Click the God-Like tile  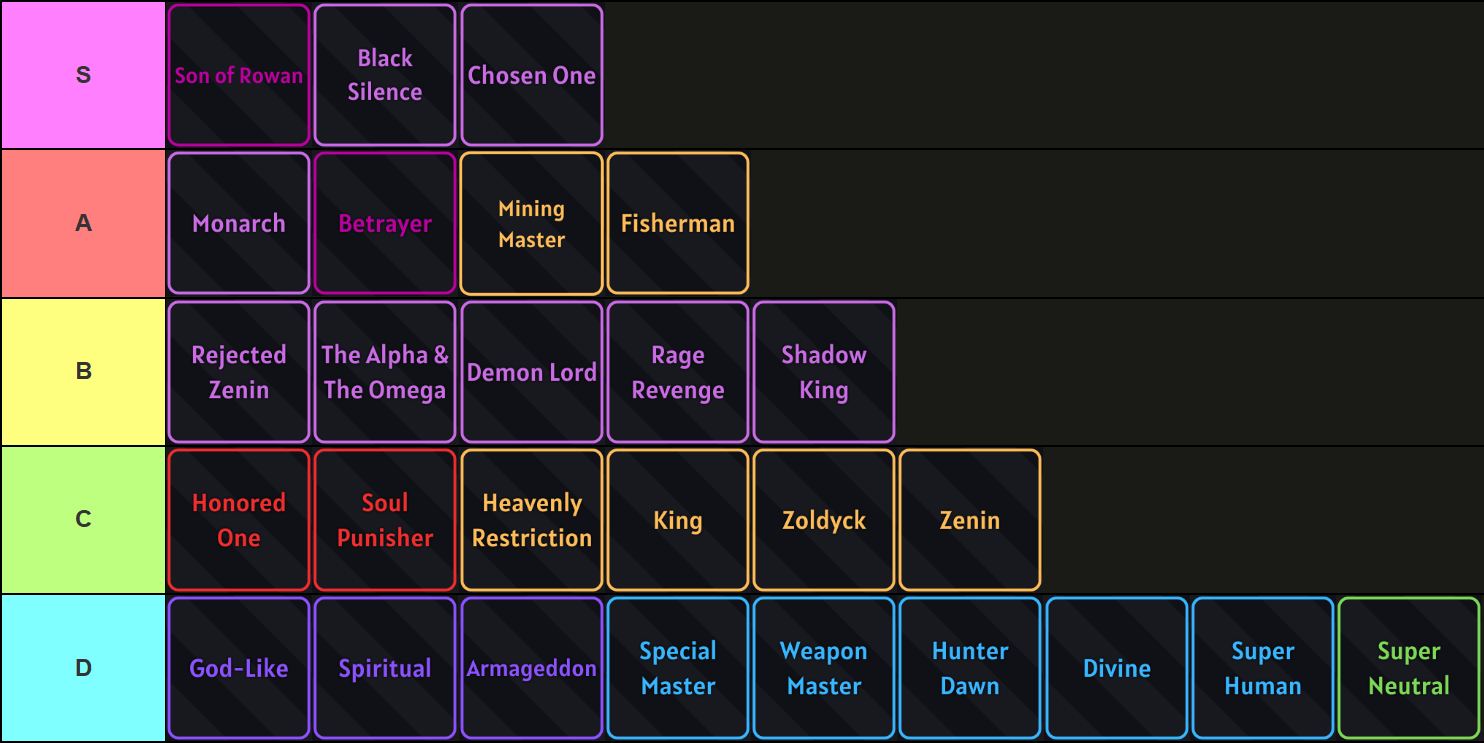[x=239, y=668]
